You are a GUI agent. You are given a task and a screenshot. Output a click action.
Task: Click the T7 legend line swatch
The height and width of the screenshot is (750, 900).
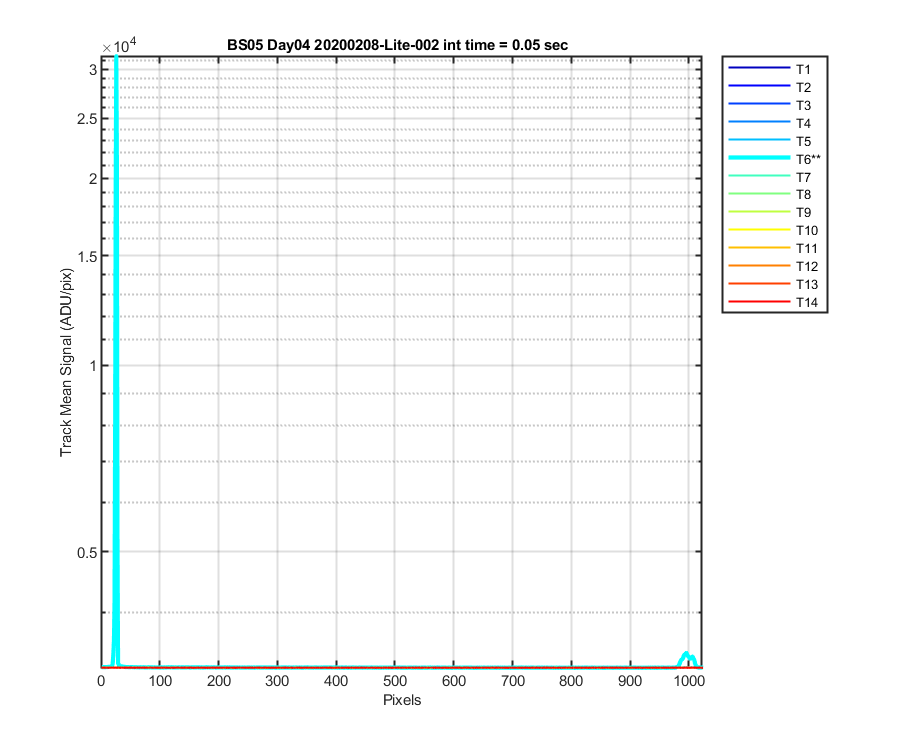click(759, 176)
